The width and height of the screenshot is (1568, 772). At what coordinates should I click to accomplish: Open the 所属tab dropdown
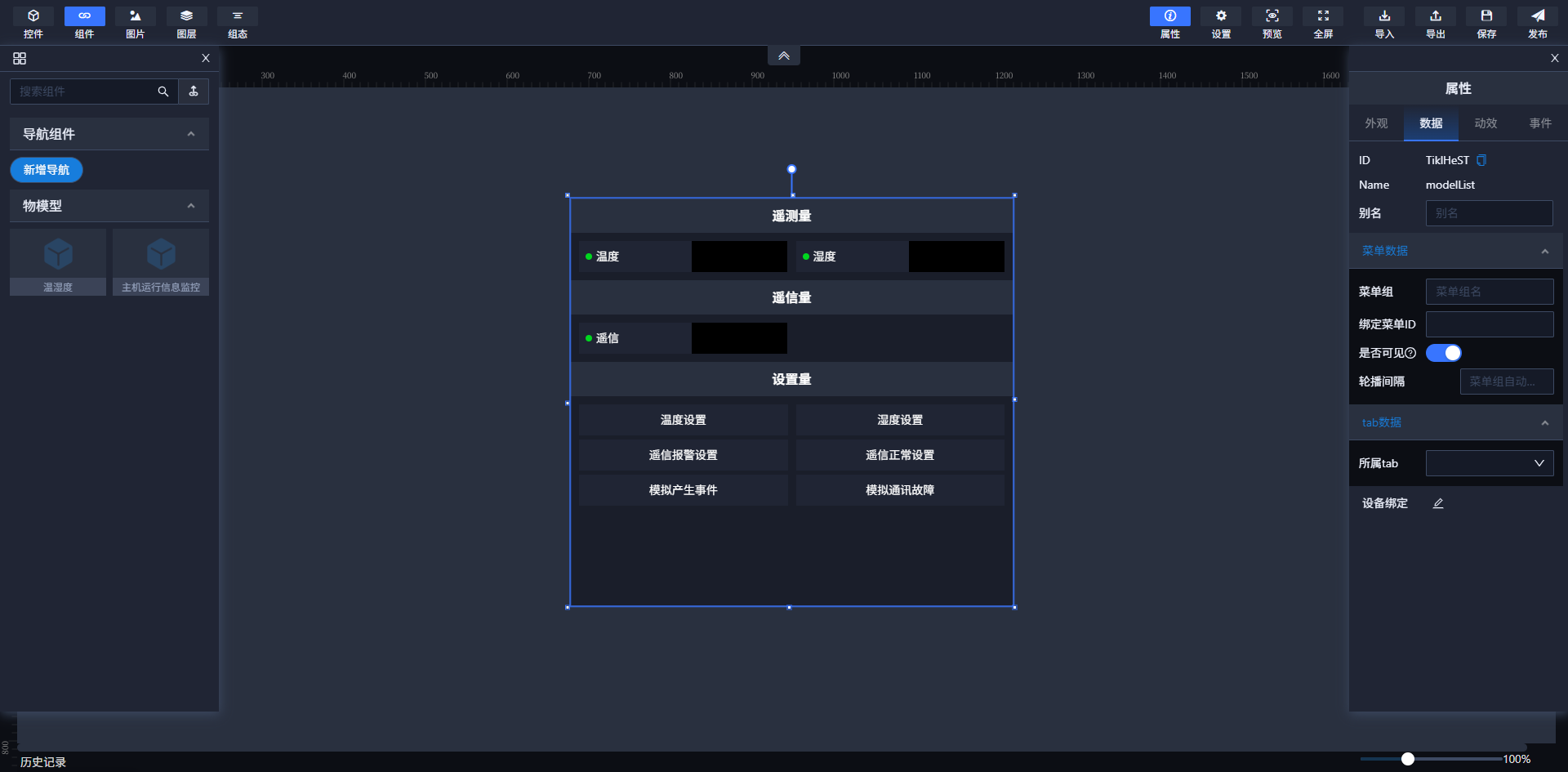1489,463
